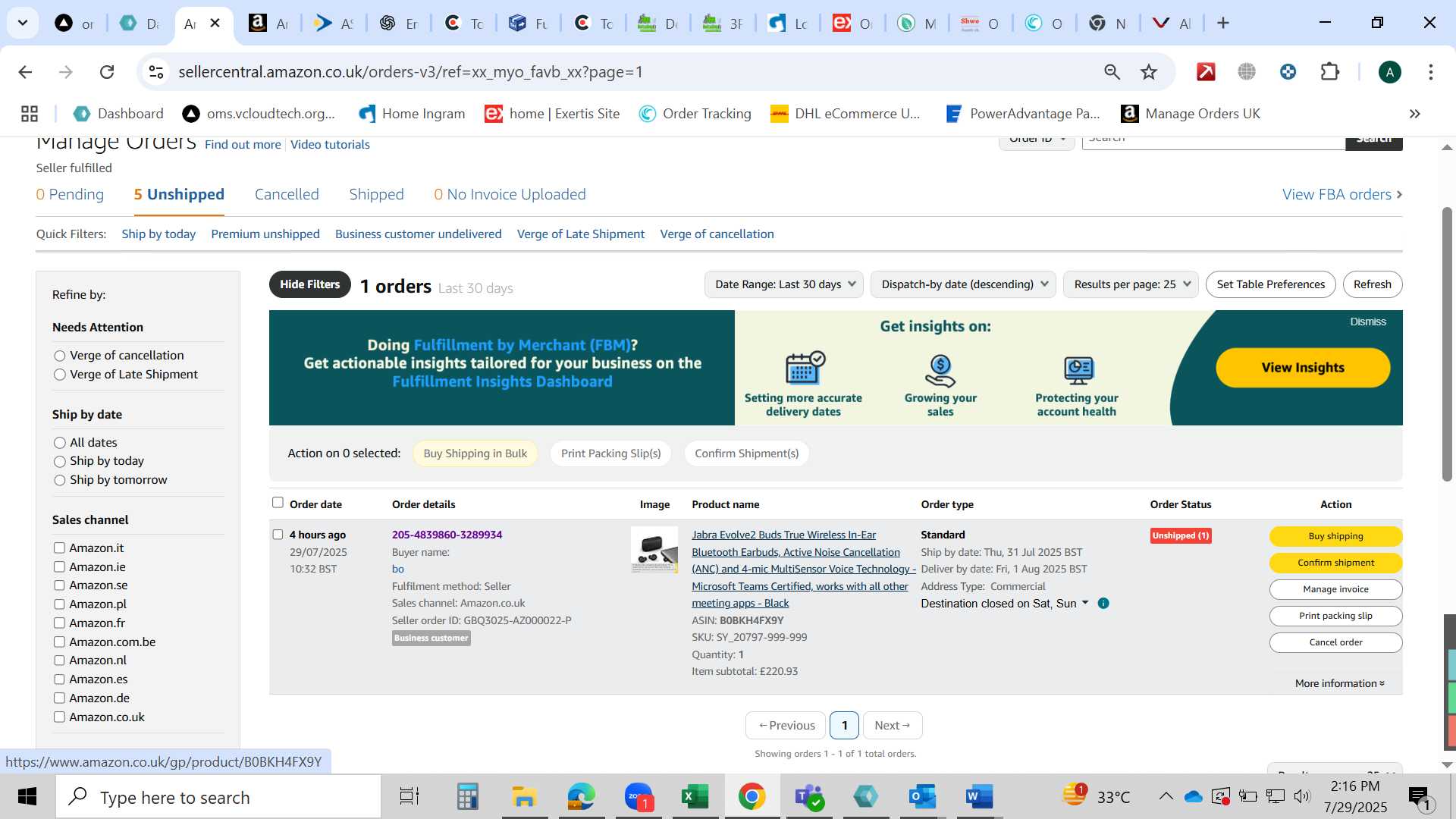
Task: Open Outlook from the taskbar
Action: click(922, 797)
